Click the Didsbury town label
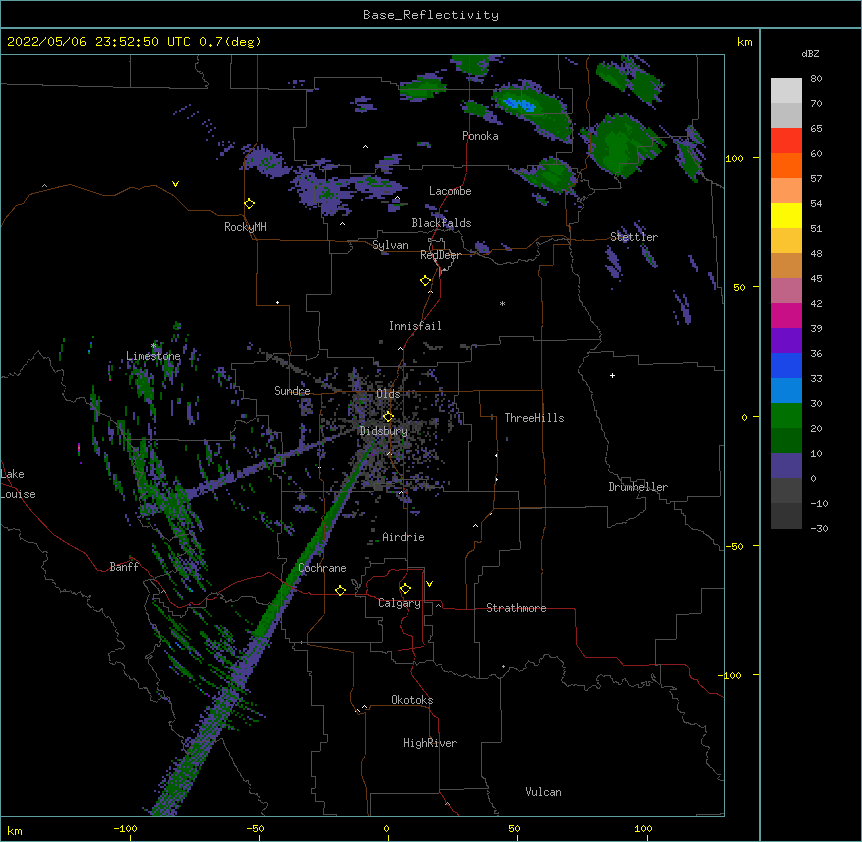Viewport: 862px width, 842px height. pos(383,431)
